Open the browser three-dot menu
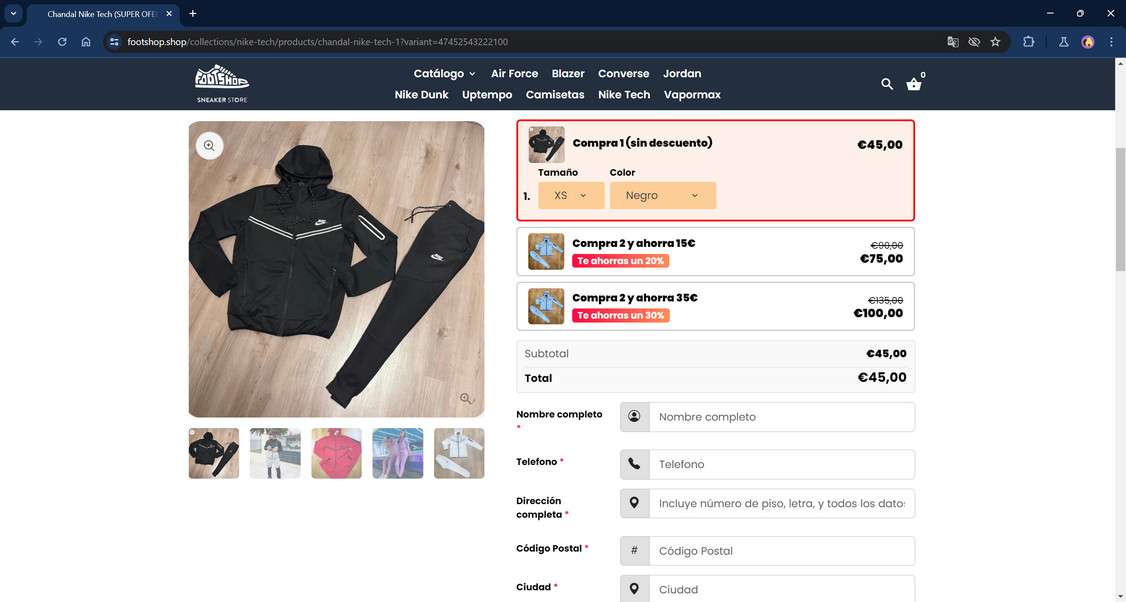This screenshot has height=602, width=1126. (1111, 42)
